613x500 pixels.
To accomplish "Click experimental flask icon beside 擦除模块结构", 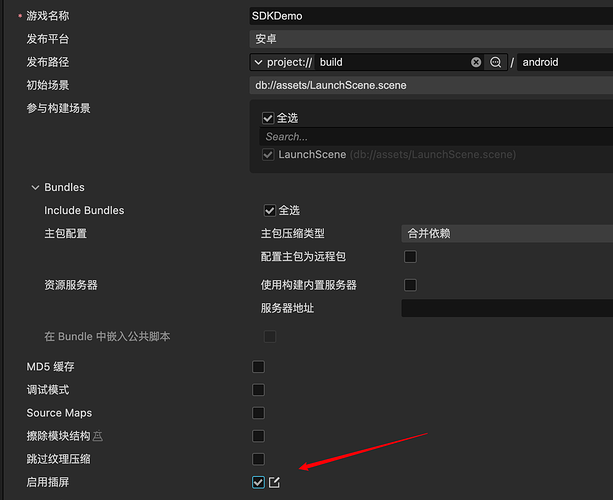I will pos(98,436).
